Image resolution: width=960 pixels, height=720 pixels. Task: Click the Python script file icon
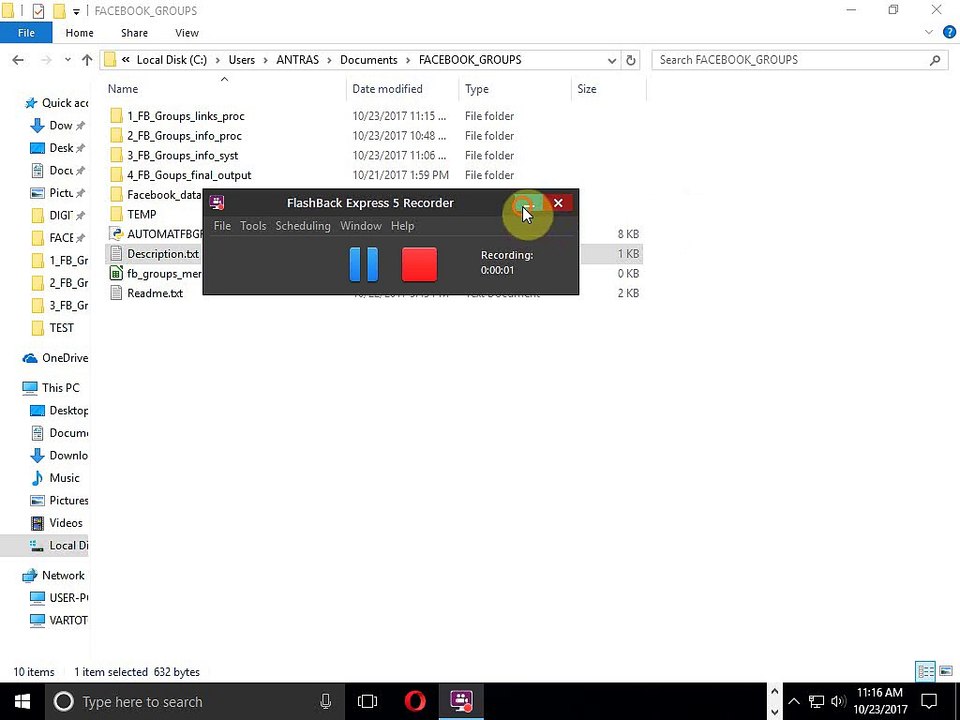tap(116, 233)
